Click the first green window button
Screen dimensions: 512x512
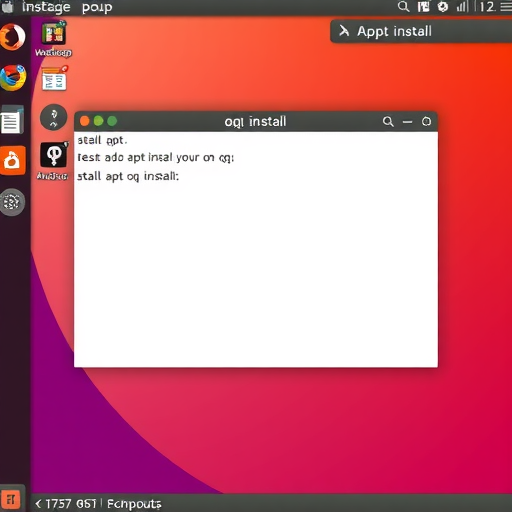click(x=98, y=121)
